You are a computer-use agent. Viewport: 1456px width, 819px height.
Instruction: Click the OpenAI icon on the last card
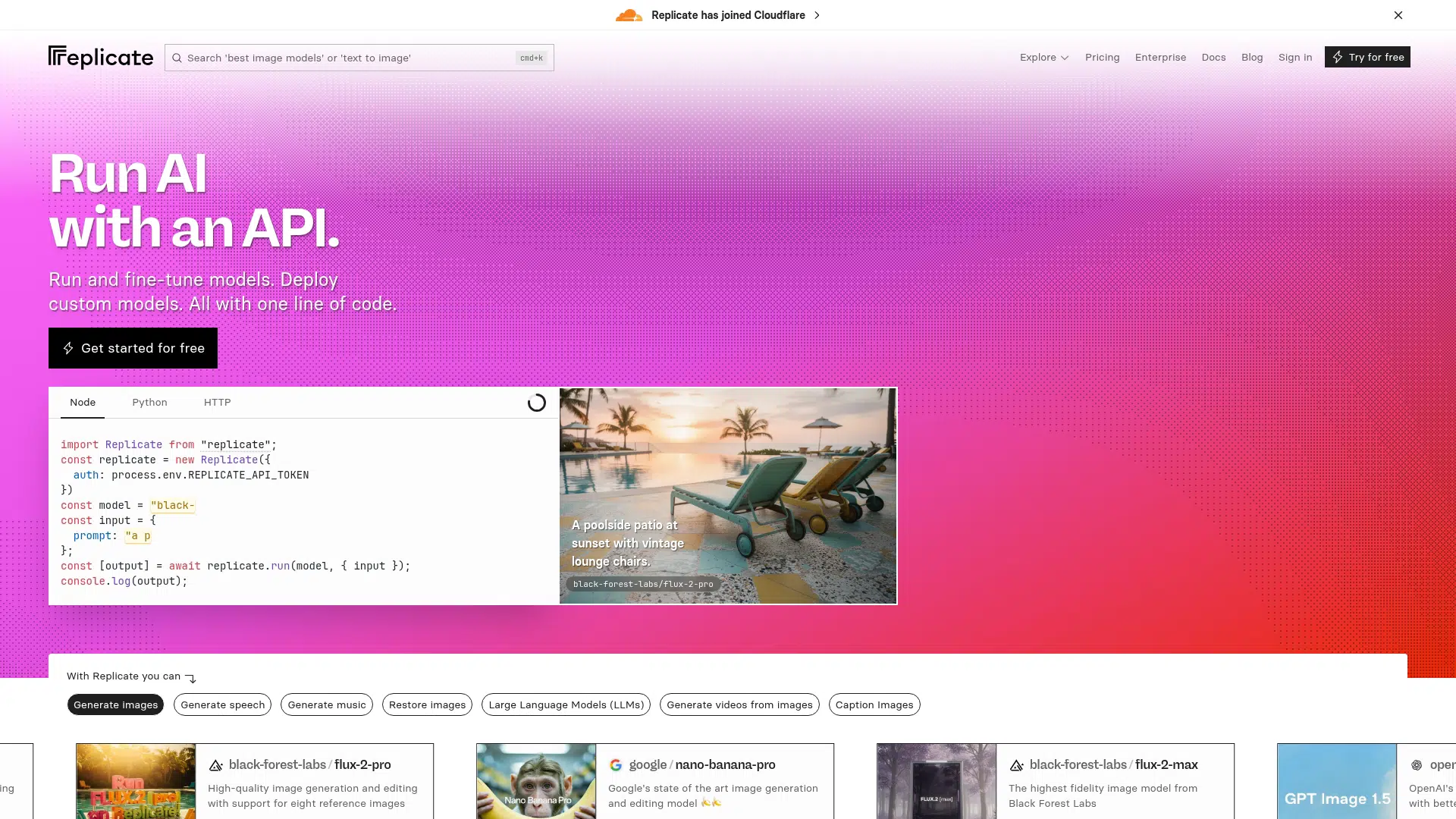point(1416,765)
